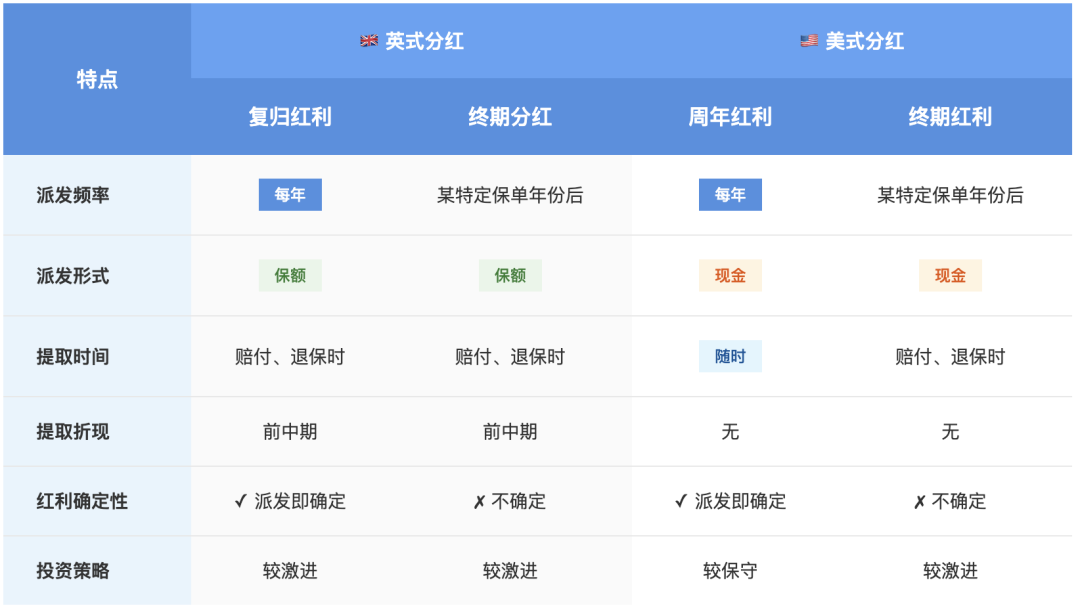Screen dimensions: 1080x612
Task: Click the X mark in the 终期分红 certainty cell
Action: point(479,502)
